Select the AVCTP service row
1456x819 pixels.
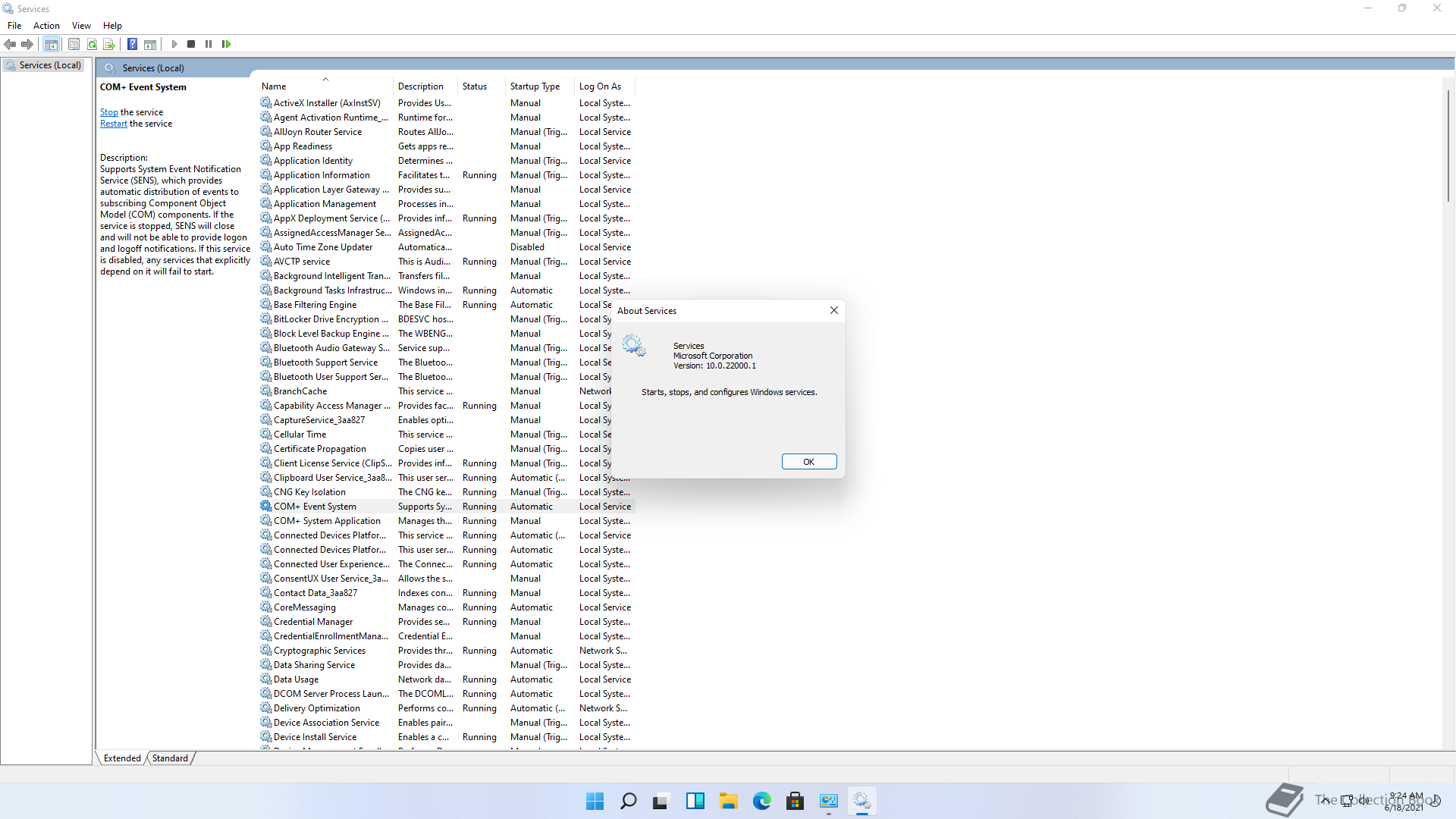[446, 261]
